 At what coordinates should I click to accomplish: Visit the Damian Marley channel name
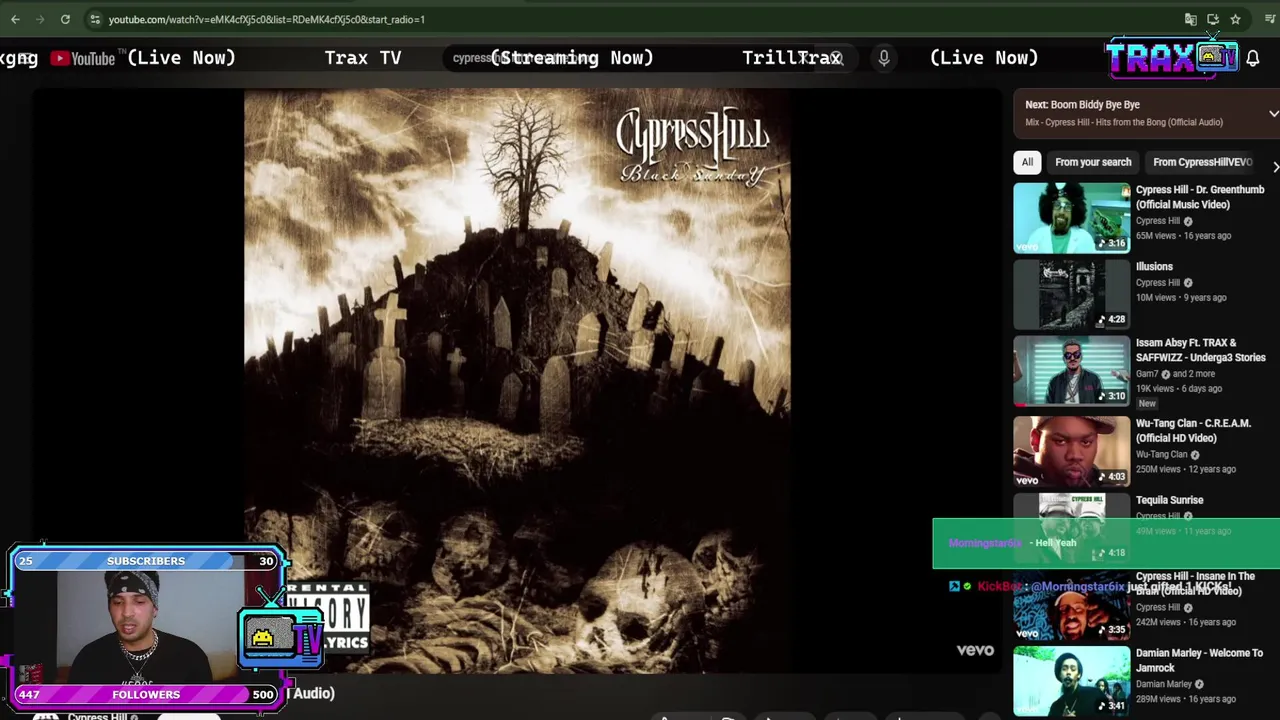click(x=1163, y=684)
